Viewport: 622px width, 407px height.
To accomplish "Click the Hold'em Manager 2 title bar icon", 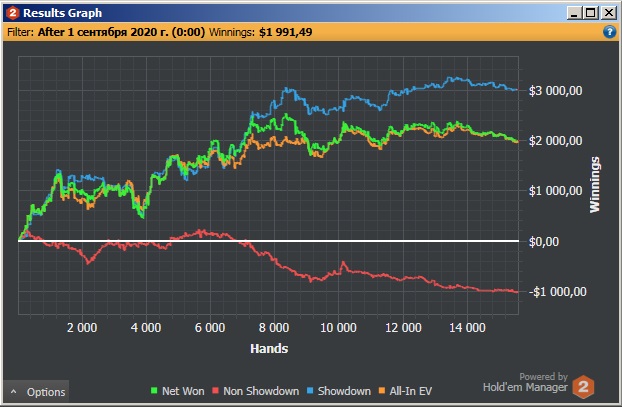I will click(x=12, y=13).
